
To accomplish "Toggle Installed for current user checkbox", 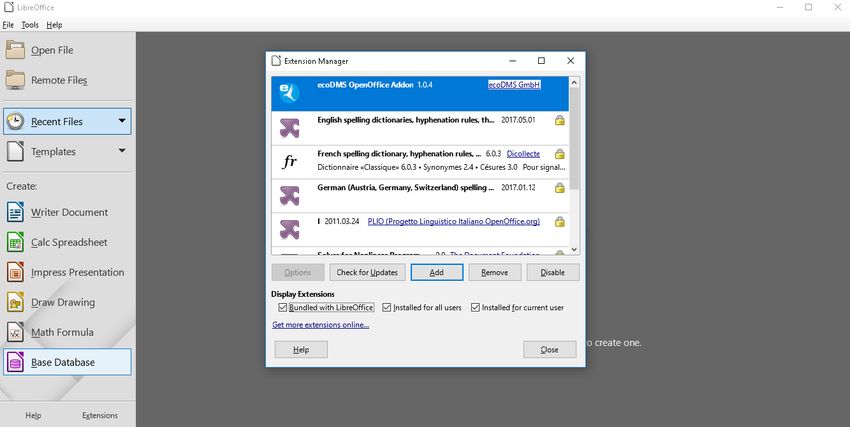I will click(x=475, y=307).
